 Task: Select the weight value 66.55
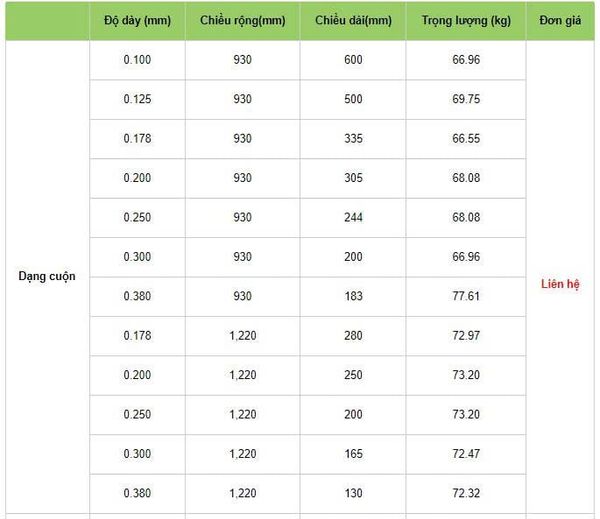click(x=465, y=139)
